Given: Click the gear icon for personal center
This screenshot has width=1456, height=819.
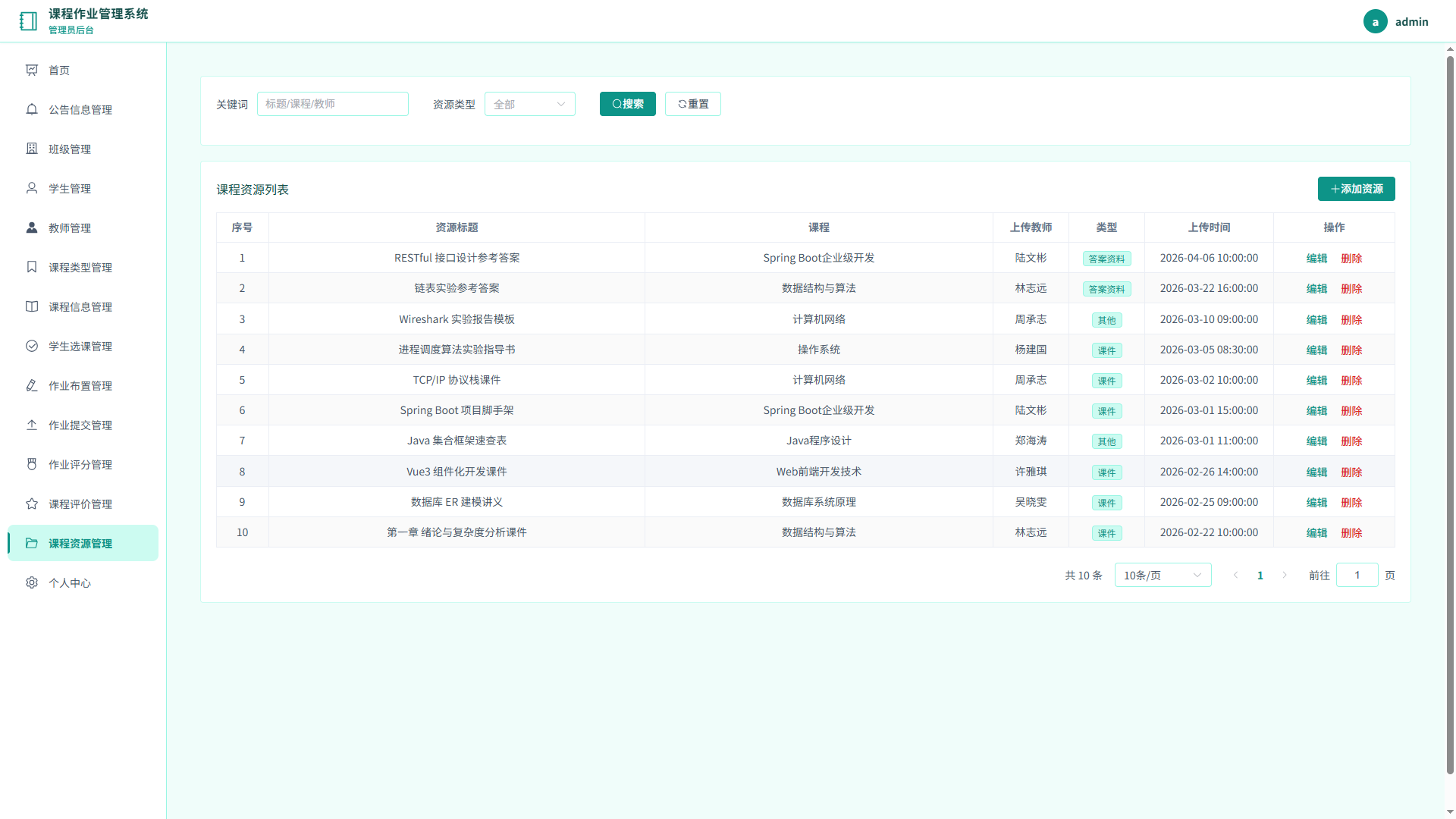Looking at the screenshot, I should pos(32,582).
